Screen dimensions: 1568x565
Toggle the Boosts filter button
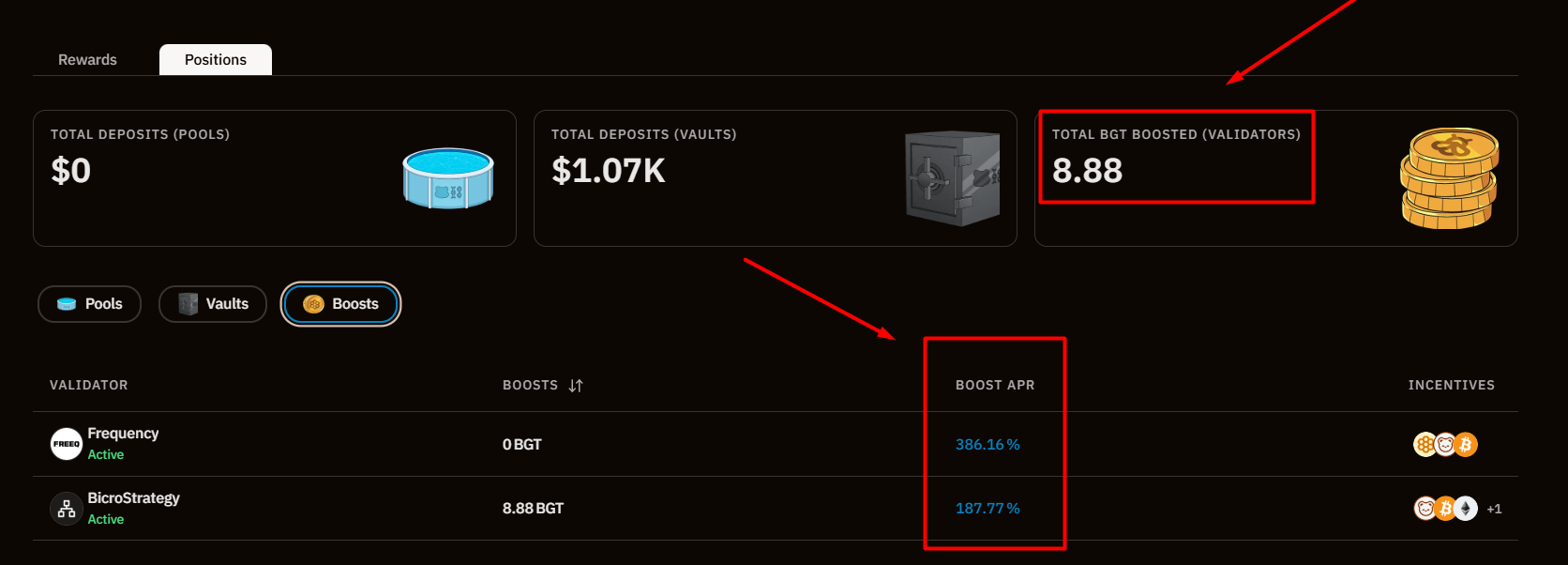340,304
